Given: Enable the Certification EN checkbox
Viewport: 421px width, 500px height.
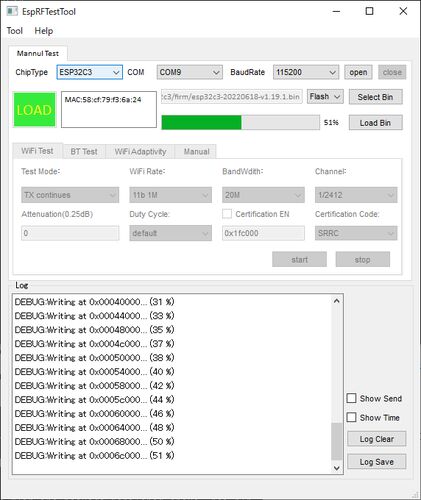Looking at the screenshot, I should click(x=227, y=214).
